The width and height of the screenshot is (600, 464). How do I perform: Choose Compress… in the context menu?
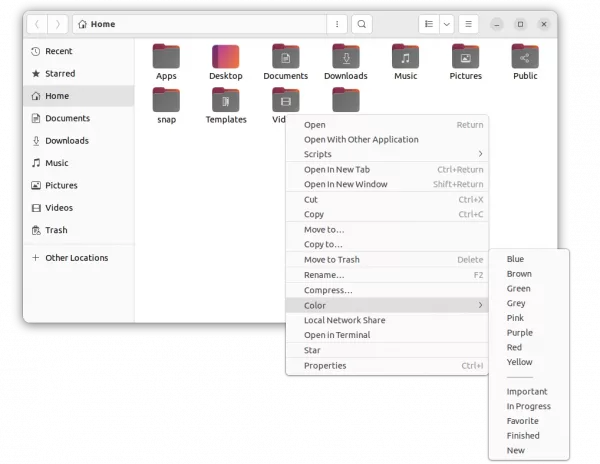(x=387, y=290)
